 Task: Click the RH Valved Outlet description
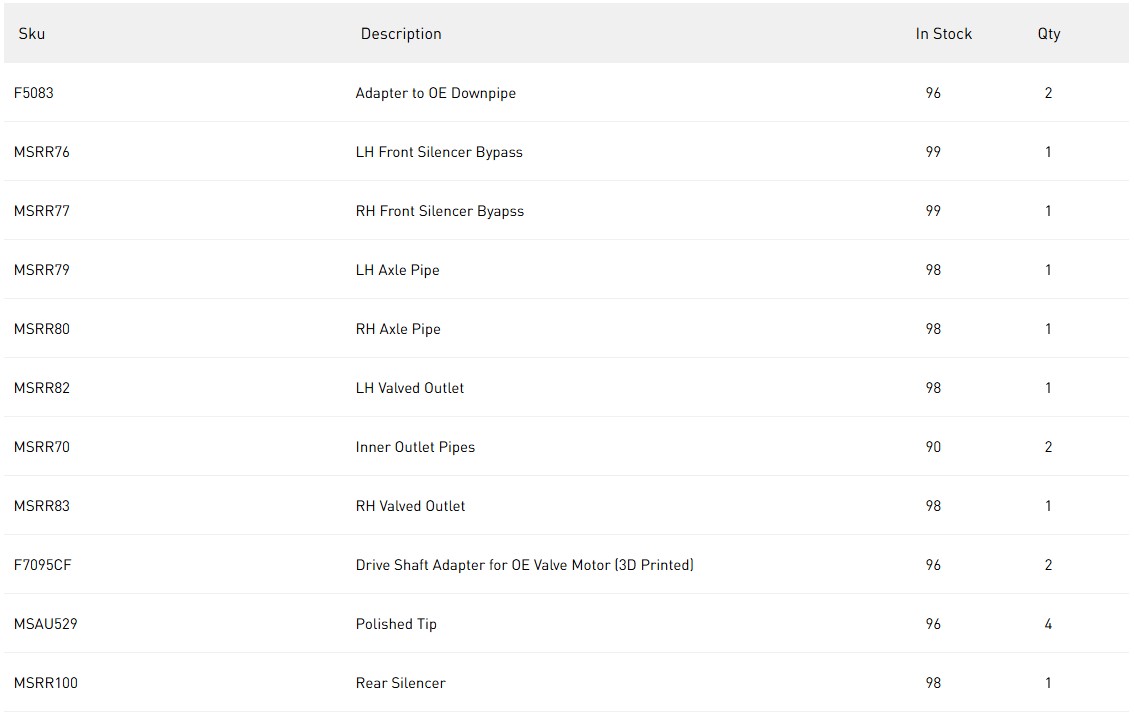point(411,506)
